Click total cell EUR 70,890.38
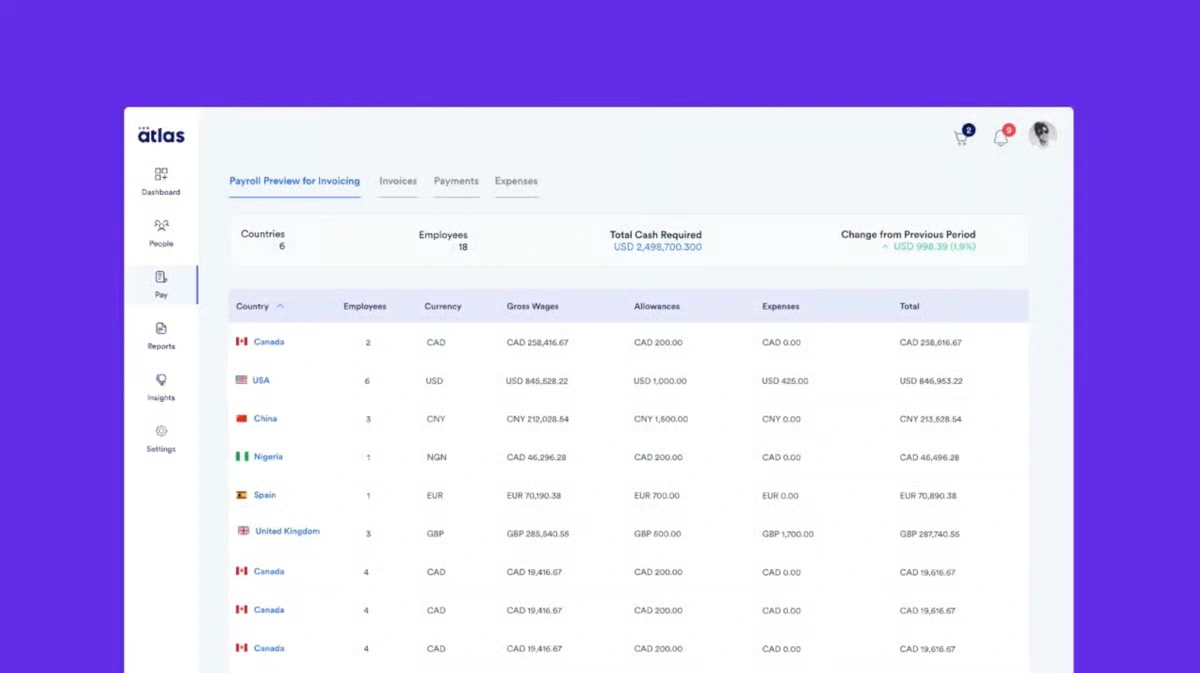Image resolution: width=1200 pixels, height=673 pixels. [x=928, y=496]
